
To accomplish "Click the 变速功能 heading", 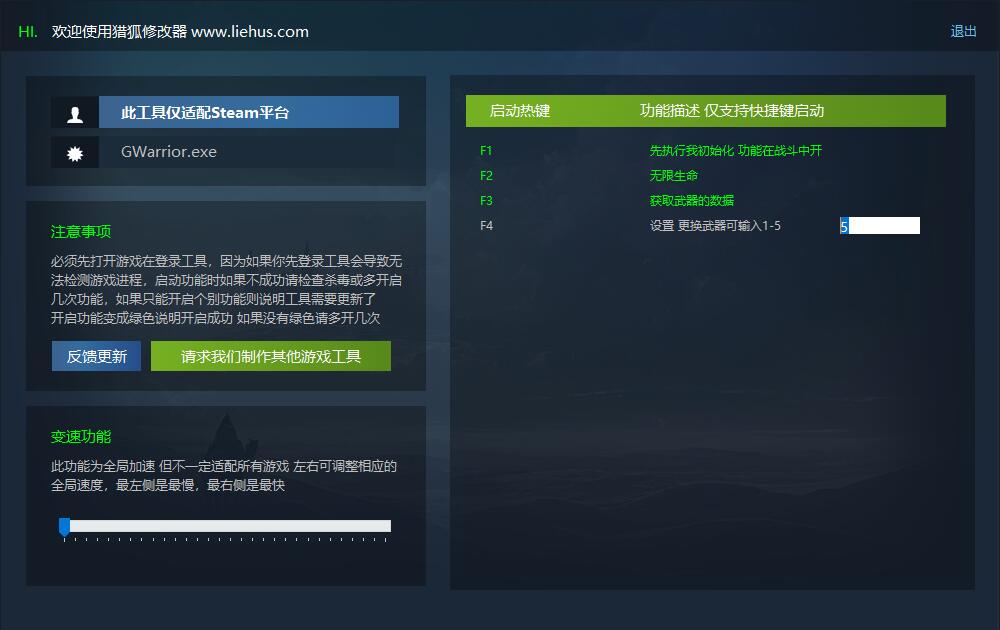I will click(x=81, y=437).
